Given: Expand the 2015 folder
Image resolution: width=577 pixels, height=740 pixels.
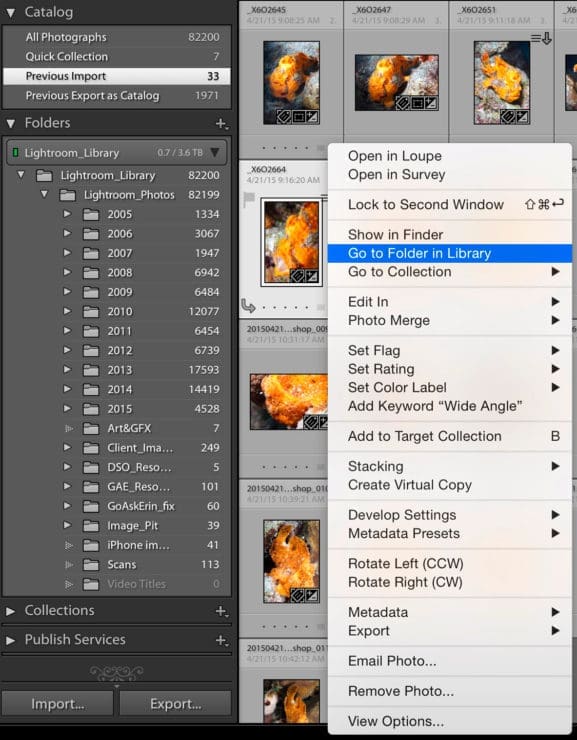Looking at the screenshot, I should (67, 408).
